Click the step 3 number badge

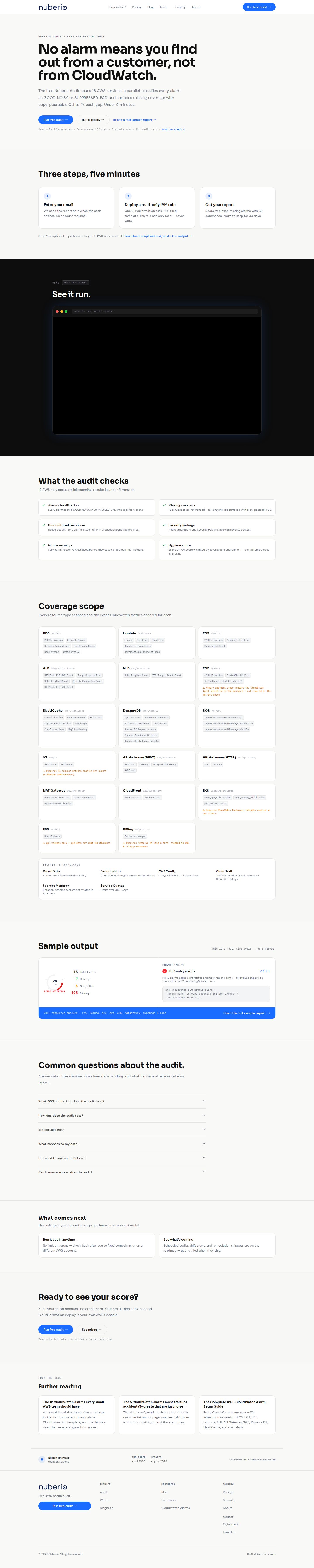point(209,196)
